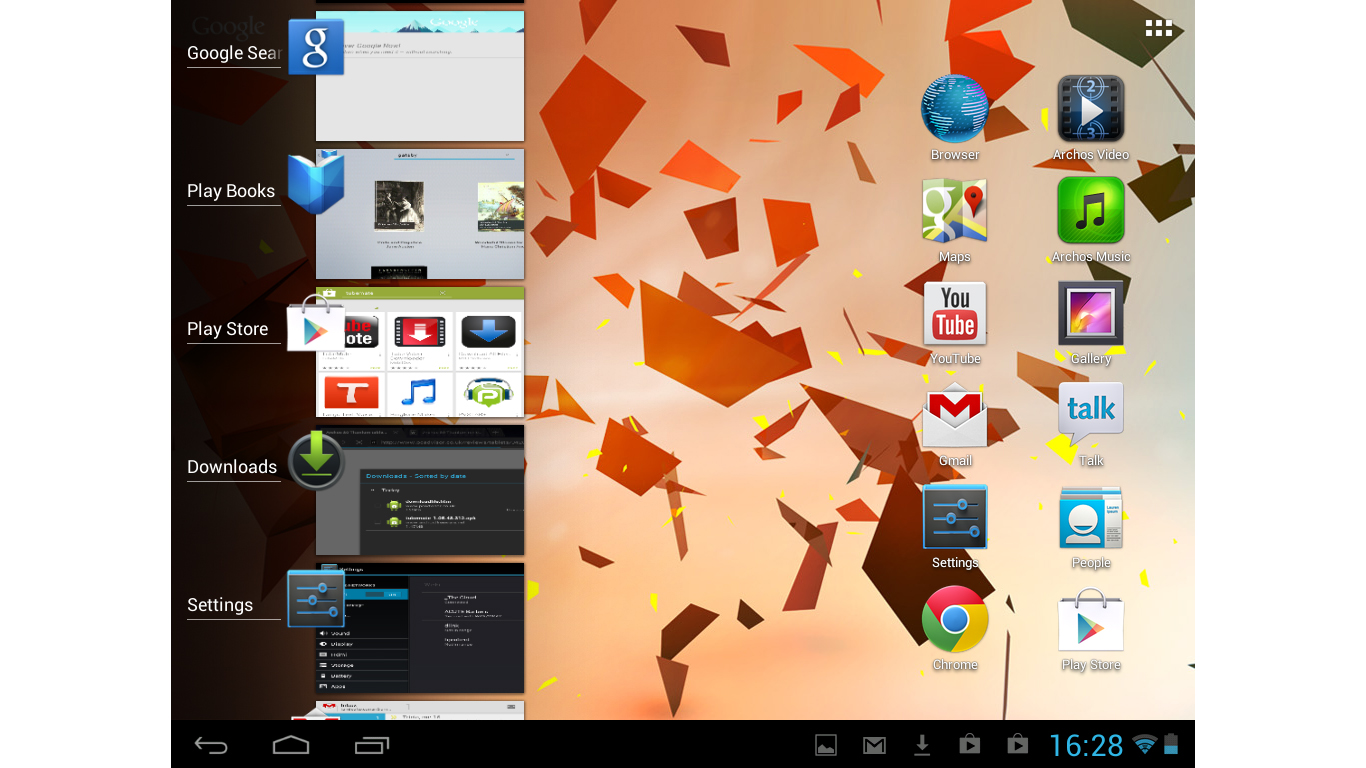
Task: Tap the Google Search blue g icon
Action: click(316, 47)
